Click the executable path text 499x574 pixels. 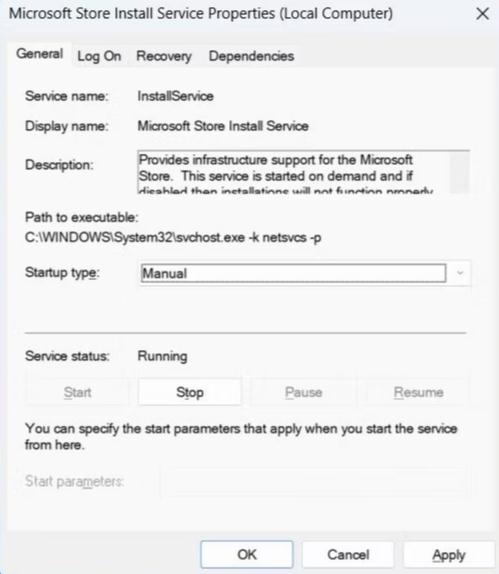click(173, 238)
